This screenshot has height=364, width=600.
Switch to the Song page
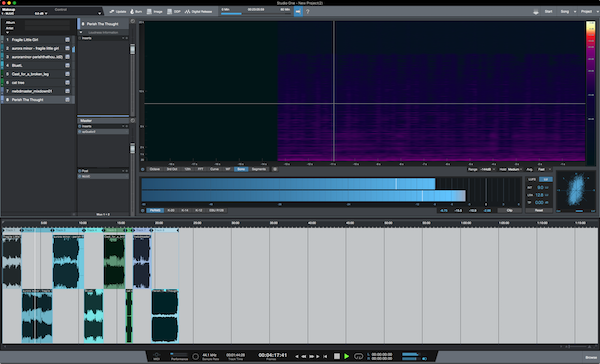564,11
